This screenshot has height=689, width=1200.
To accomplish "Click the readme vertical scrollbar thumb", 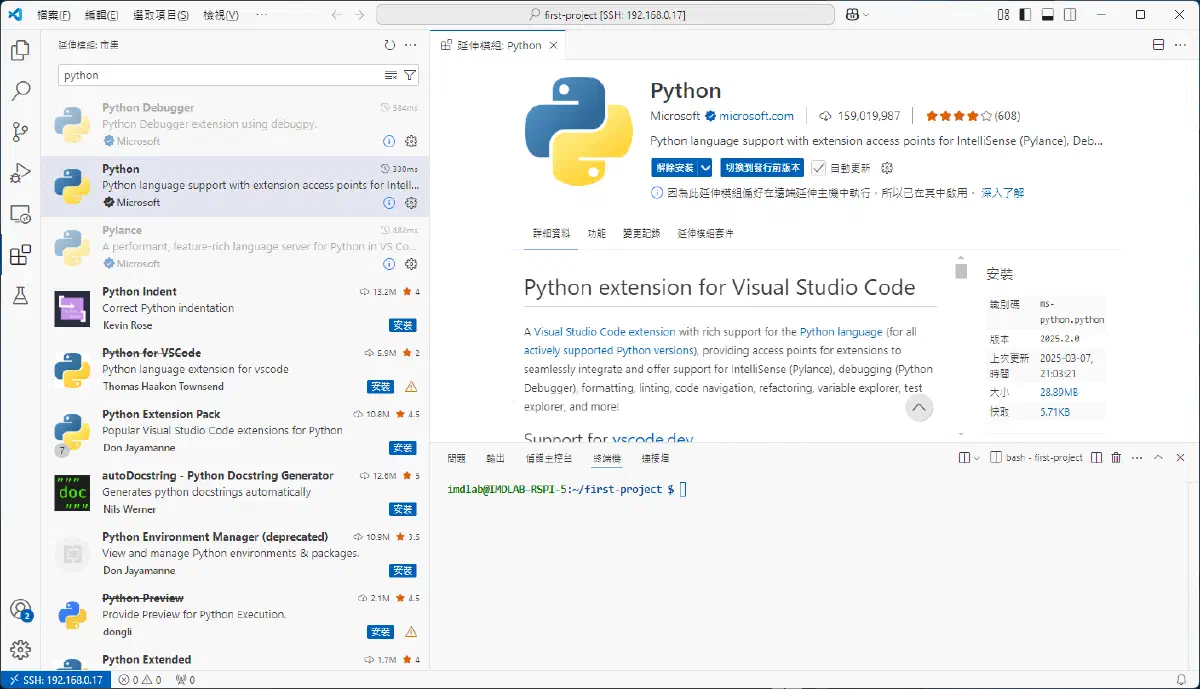I will [x=961, y=271].
